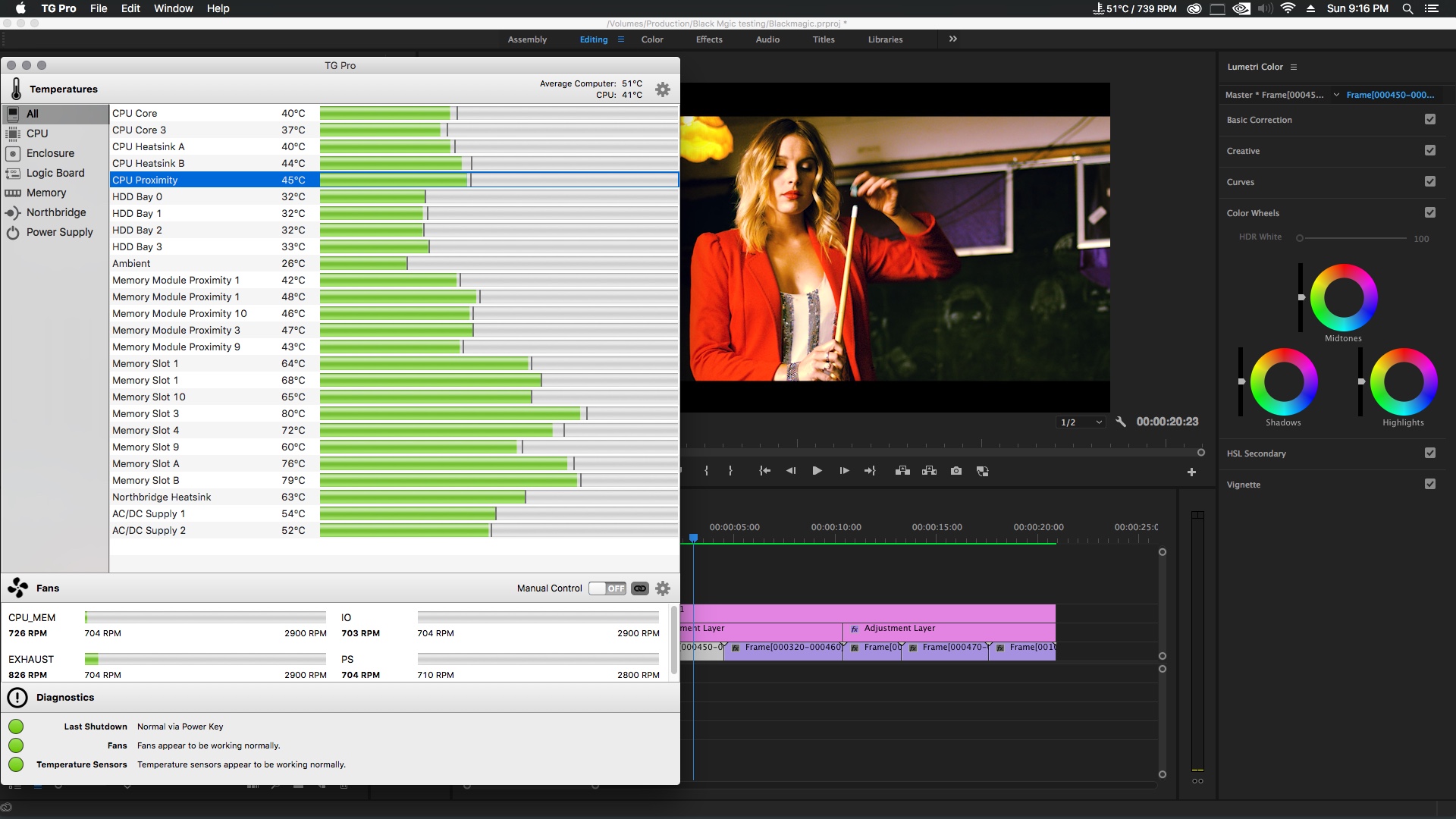Select the Northbridge Heatsink sensor row

pyautogui.click(x=162, y=497)
